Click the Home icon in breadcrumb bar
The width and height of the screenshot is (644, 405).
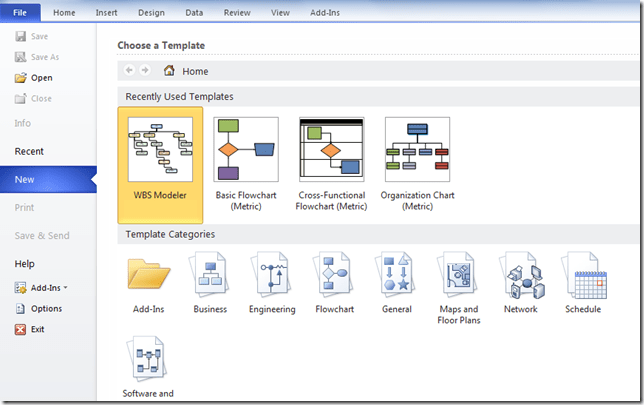pyautogui.click(x=169, y=71)
